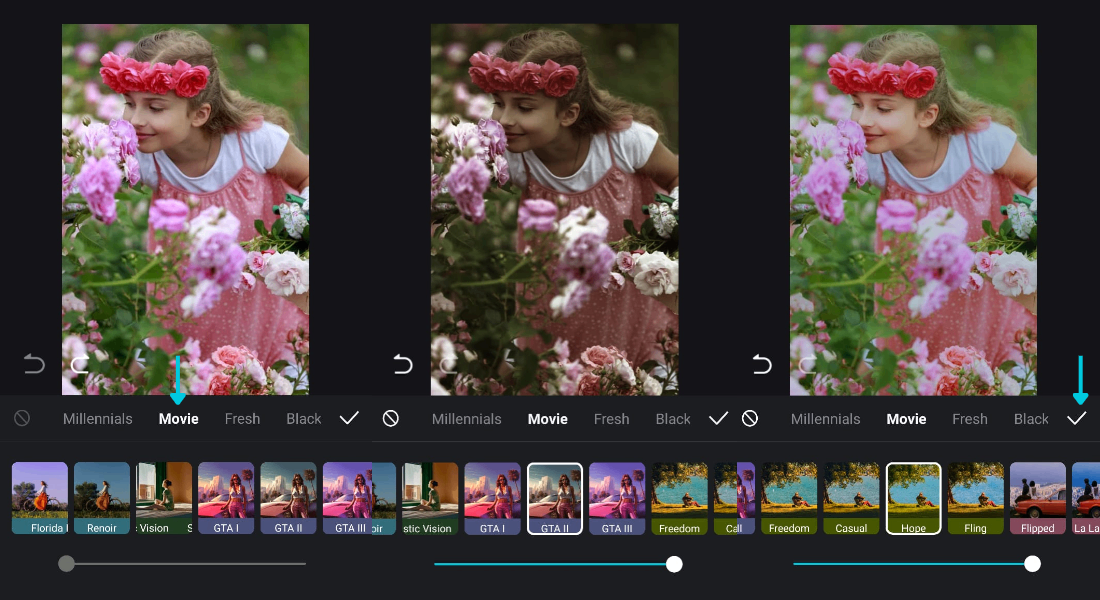Open Millennials category on the left screen
Screen dimensions: 1100x600
pos(98,419)
